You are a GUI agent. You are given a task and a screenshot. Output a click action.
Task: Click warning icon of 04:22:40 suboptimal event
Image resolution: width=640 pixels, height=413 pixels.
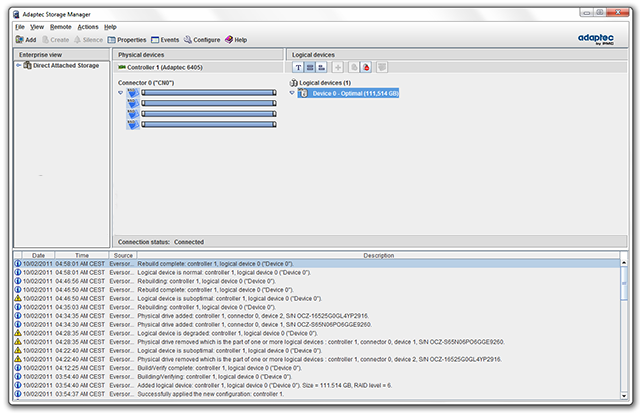(18, 350)
